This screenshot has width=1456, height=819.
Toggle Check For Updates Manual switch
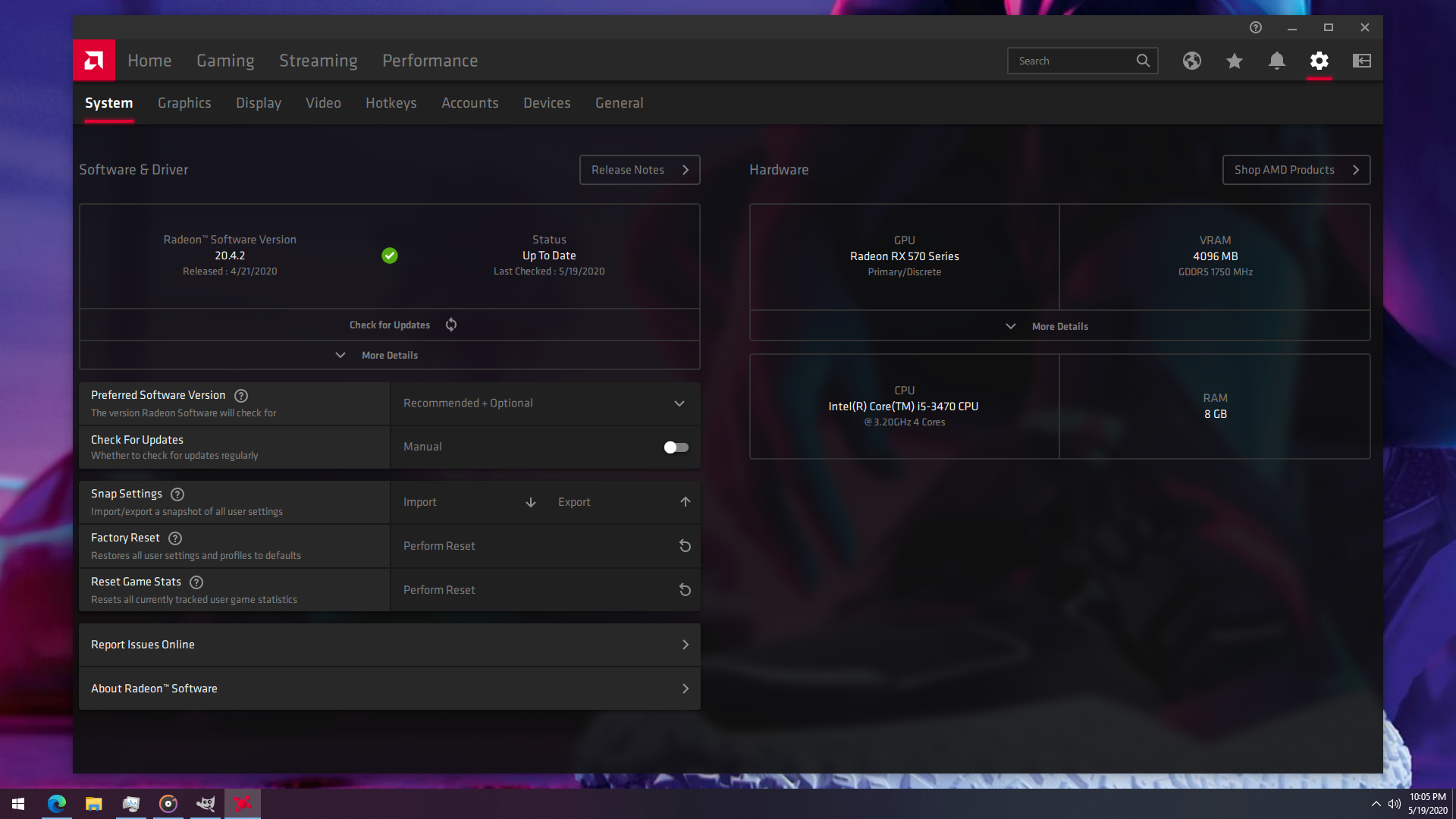(676, 447)
